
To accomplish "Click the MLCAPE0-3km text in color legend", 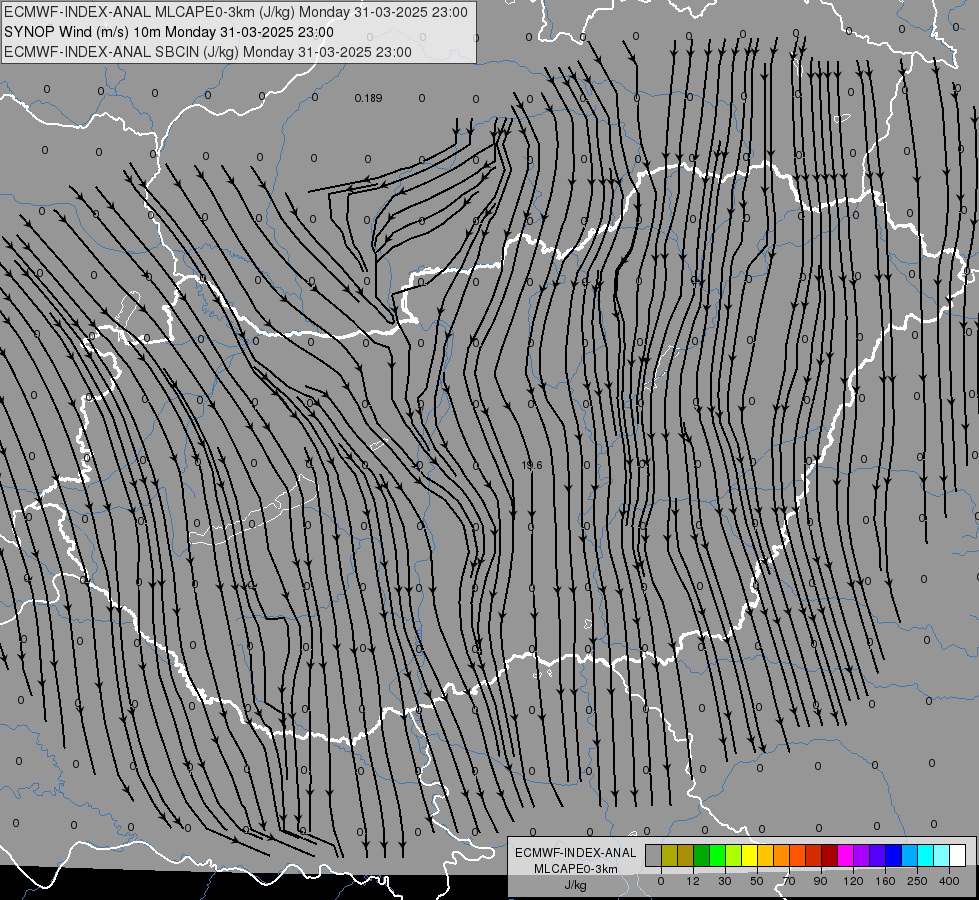I will tap(575, 869).
